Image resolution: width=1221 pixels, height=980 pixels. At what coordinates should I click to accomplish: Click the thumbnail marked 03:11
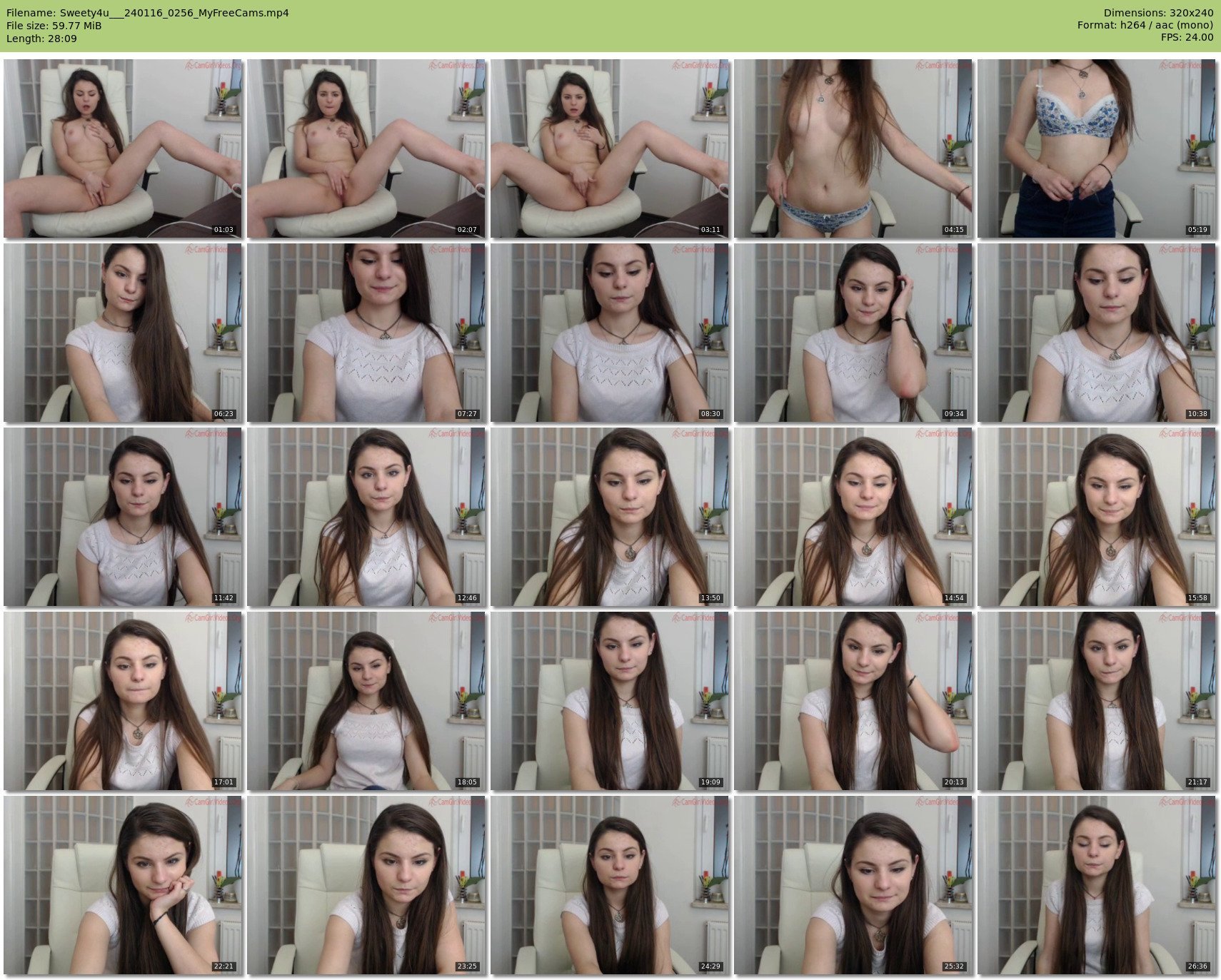tap(610, 148)
